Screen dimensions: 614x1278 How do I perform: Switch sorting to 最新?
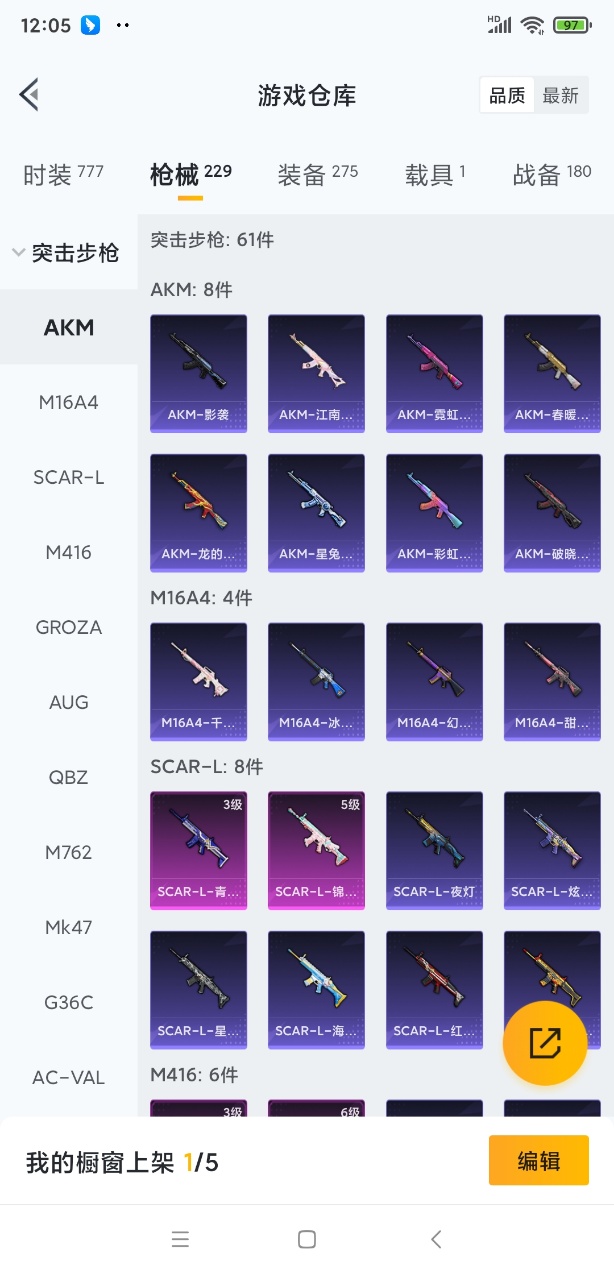(x=561, y=96)
